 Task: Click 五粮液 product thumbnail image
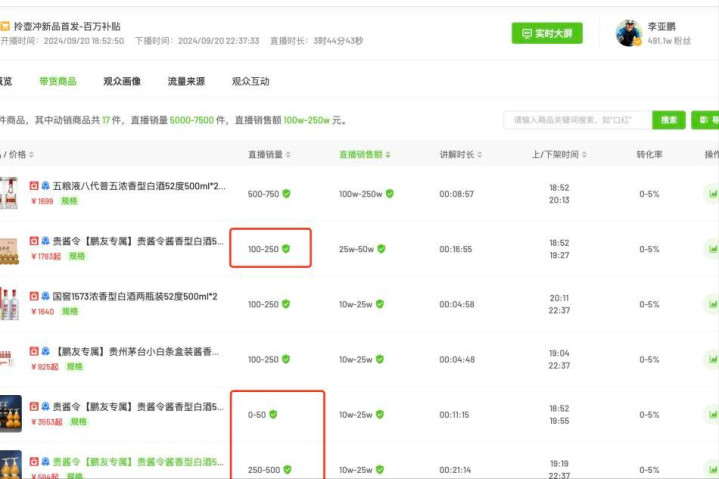coord(9,193)
